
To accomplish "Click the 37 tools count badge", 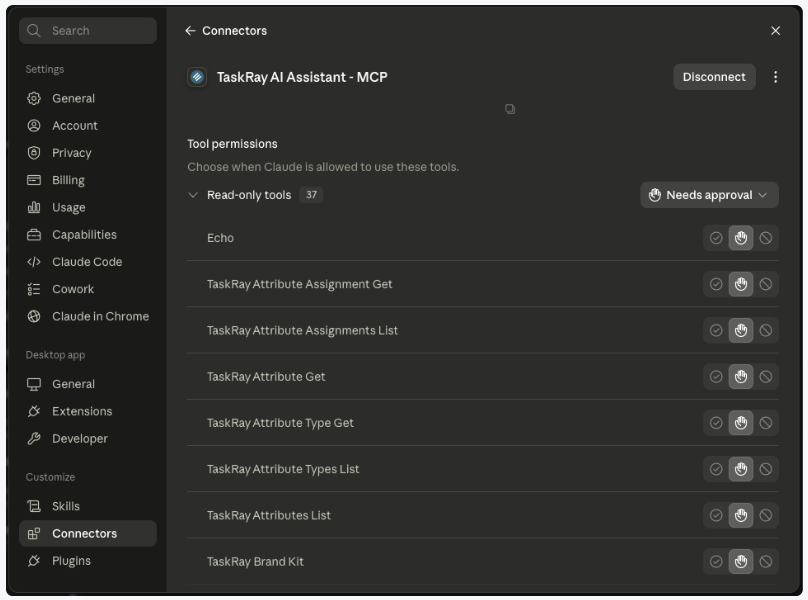I will click(x=311, y=195).
